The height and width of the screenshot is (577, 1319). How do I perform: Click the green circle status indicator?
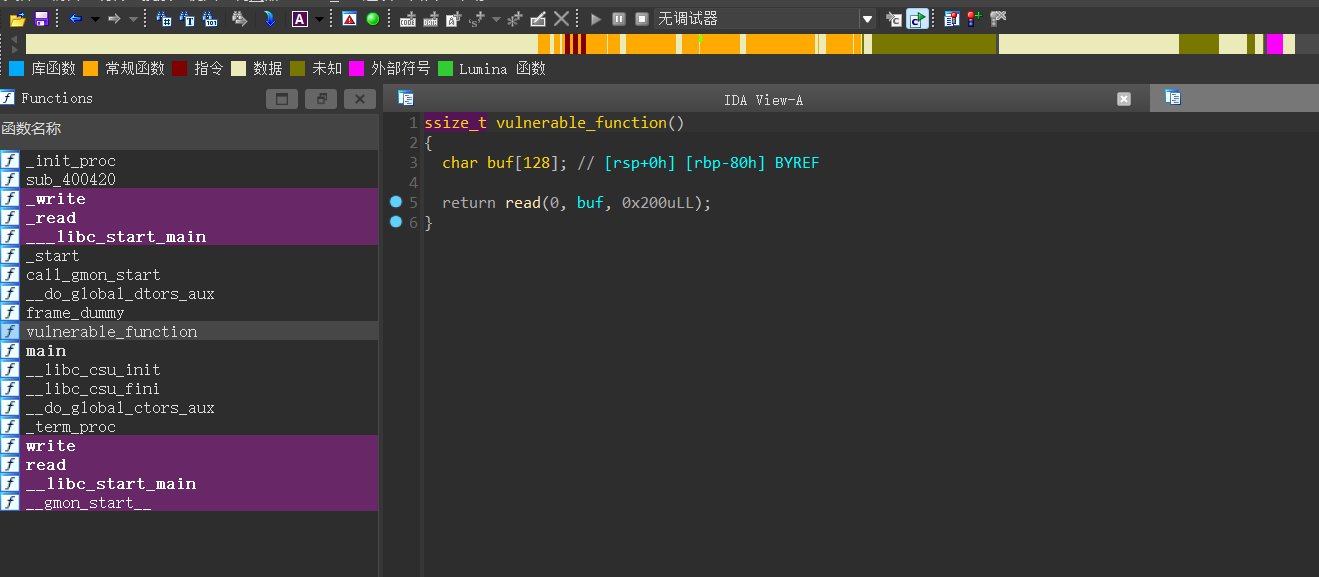373,19
